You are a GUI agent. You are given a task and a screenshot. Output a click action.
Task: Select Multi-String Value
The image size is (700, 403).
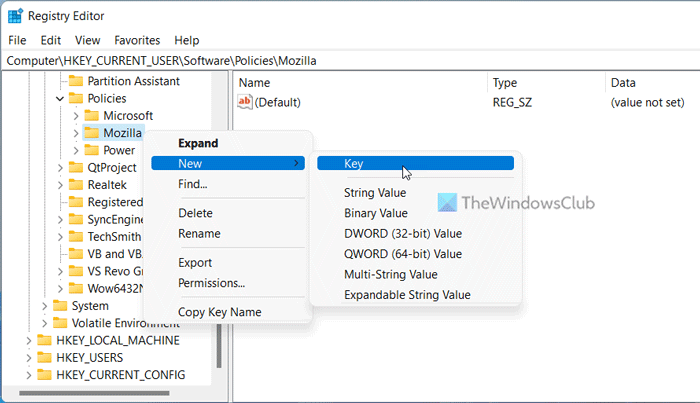click(415, 274)
